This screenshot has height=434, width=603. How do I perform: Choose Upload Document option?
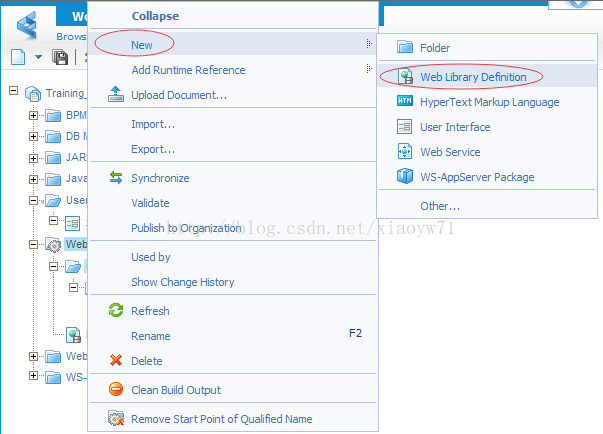click(179, 95)
